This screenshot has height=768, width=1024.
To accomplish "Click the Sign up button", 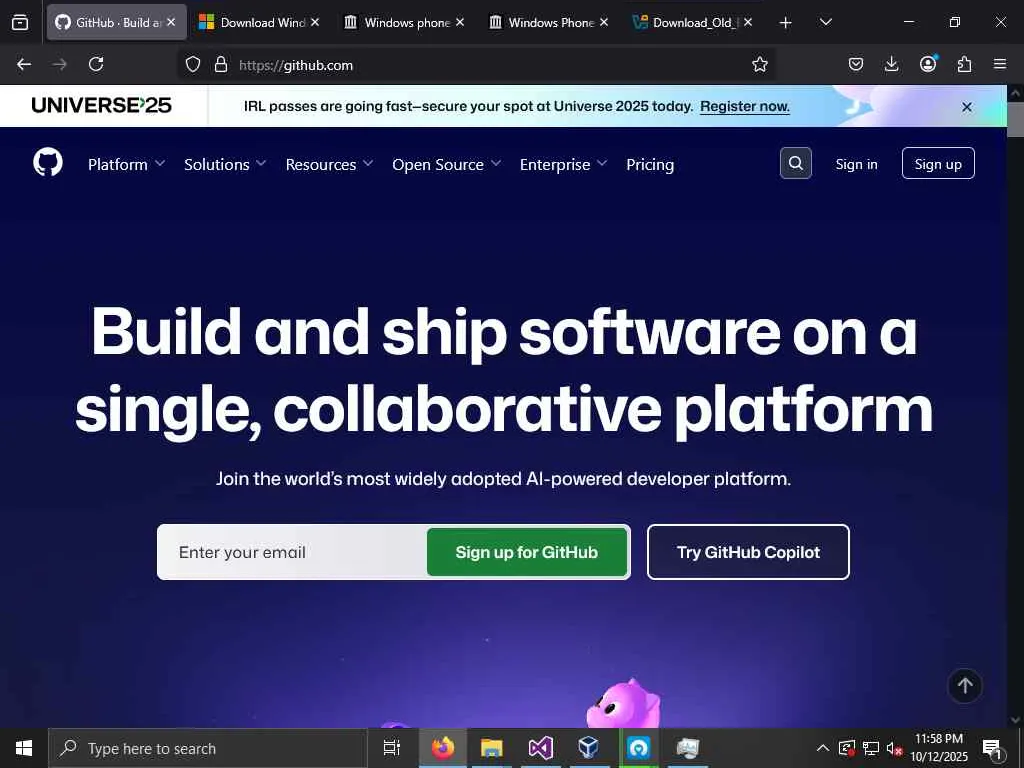I will [938, 163].
